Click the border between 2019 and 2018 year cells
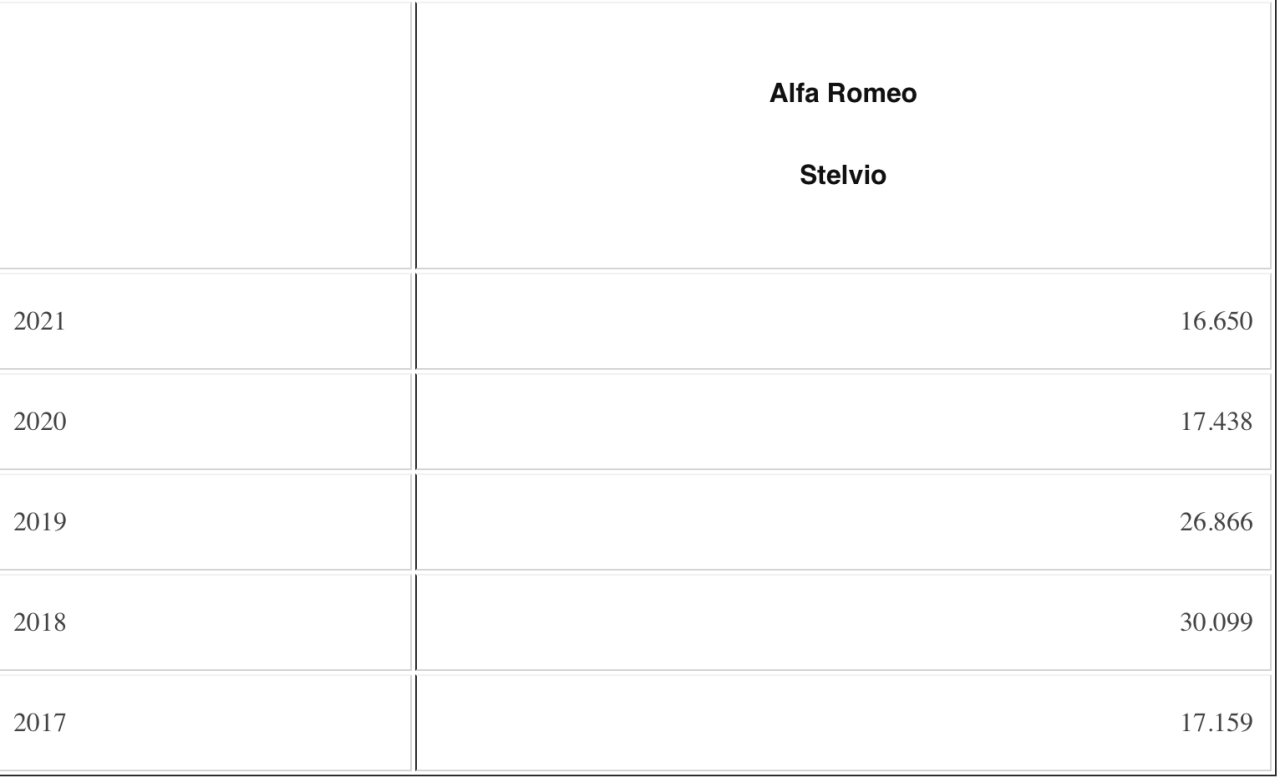 click(205, 571)
